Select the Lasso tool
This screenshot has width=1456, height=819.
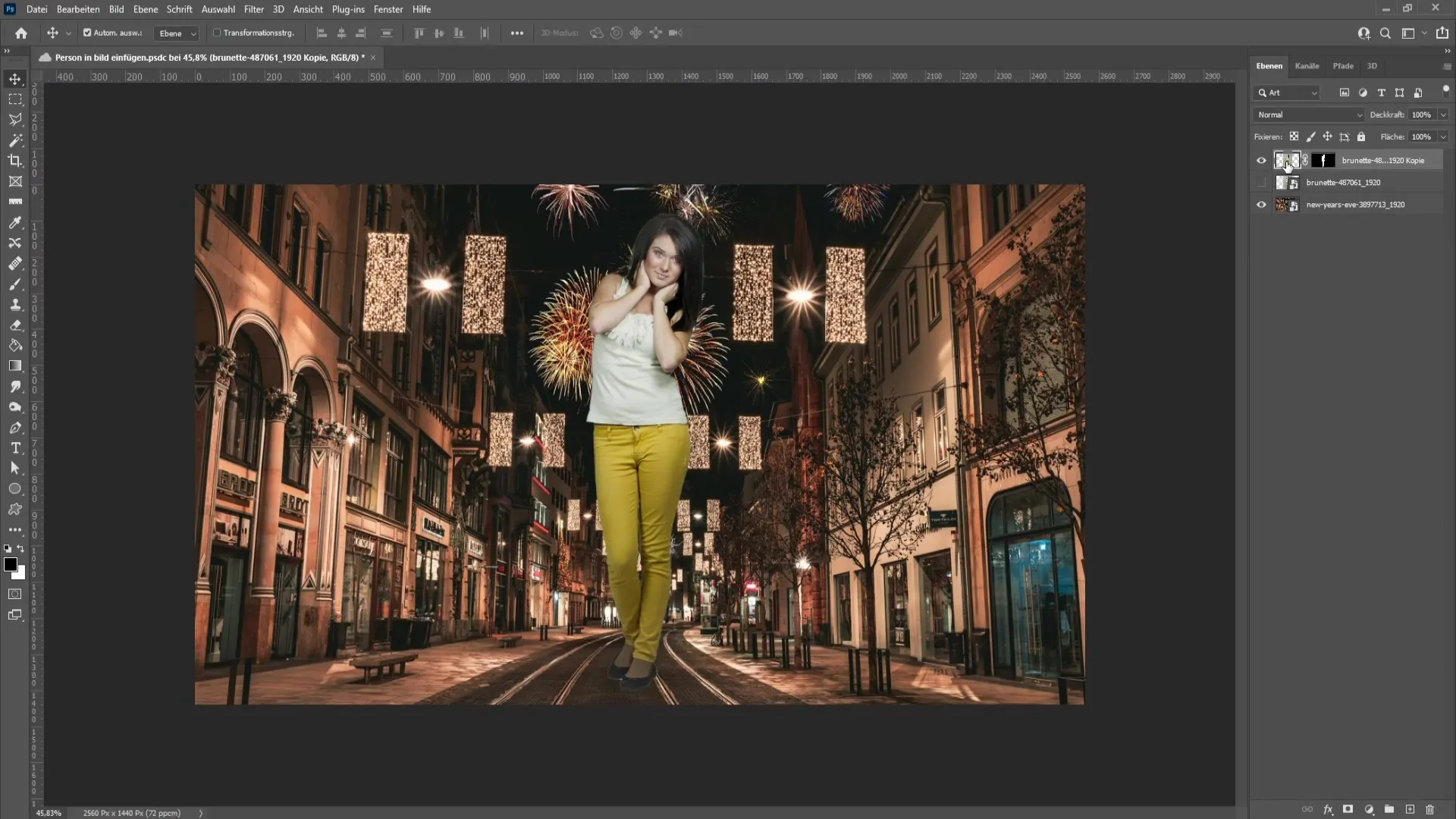pos(15,119)
